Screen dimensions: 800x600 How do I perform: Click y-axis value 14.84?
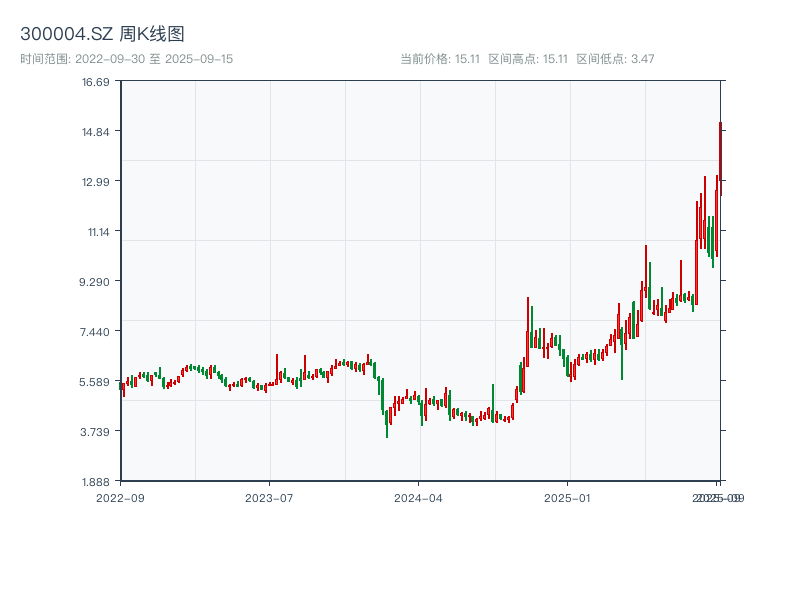[x=96, y=132]
